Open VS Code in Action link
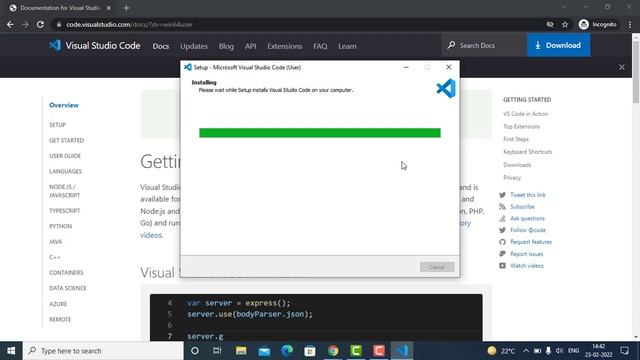The width and height of the screenshot is (640, 360). (525, 114)
